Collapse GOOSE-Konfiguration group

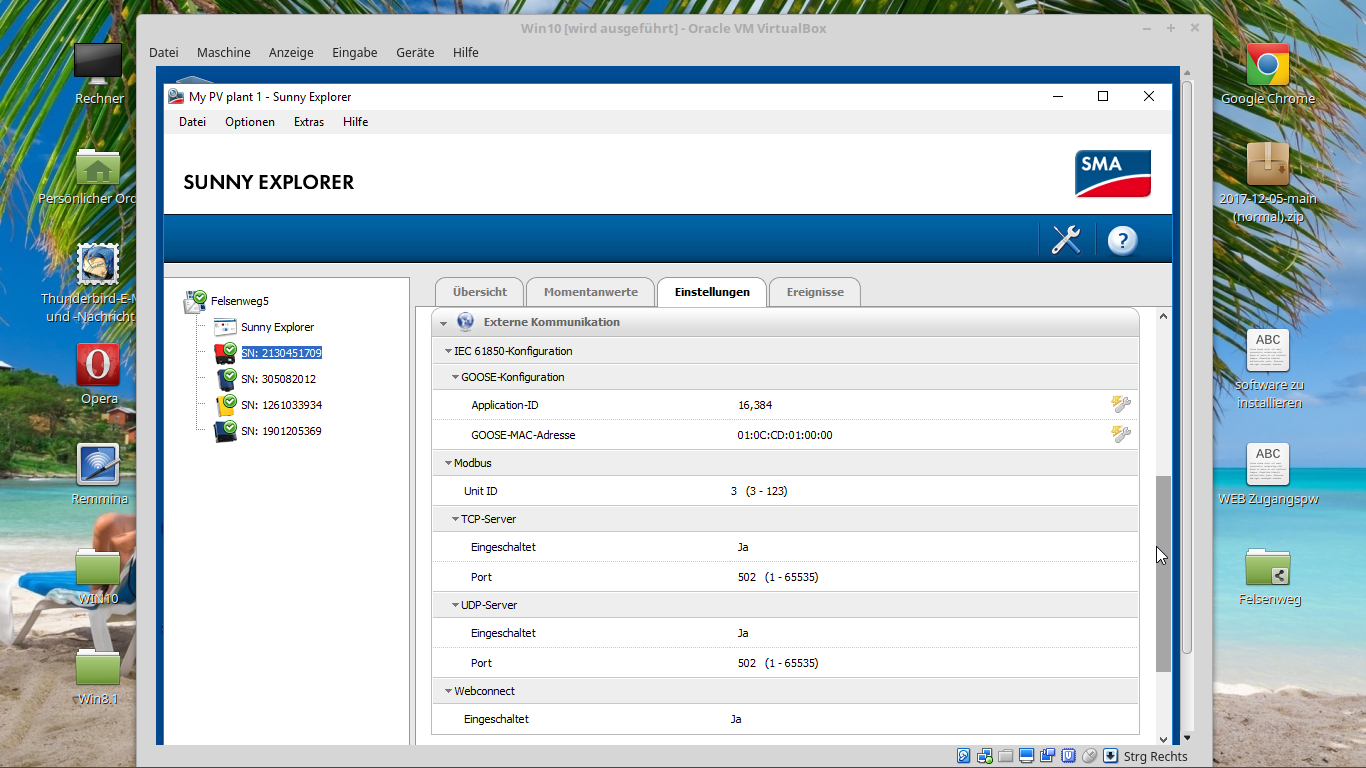pyautogui.click(x=455, y=377)
